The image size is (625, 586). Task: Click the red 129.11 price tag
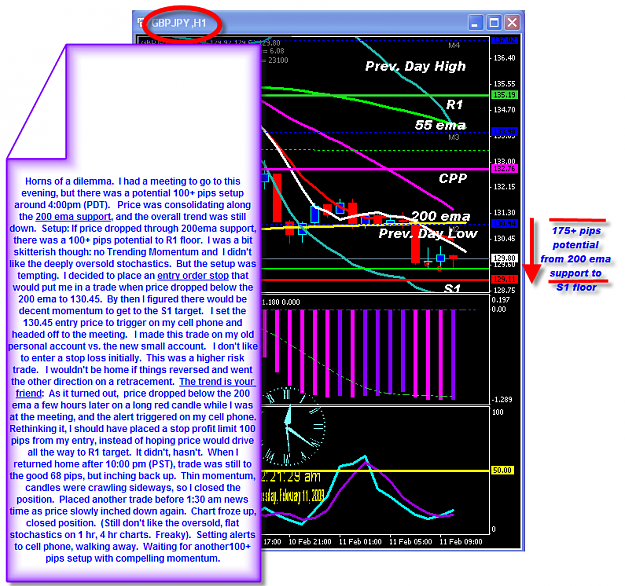(x=505, y=279)
